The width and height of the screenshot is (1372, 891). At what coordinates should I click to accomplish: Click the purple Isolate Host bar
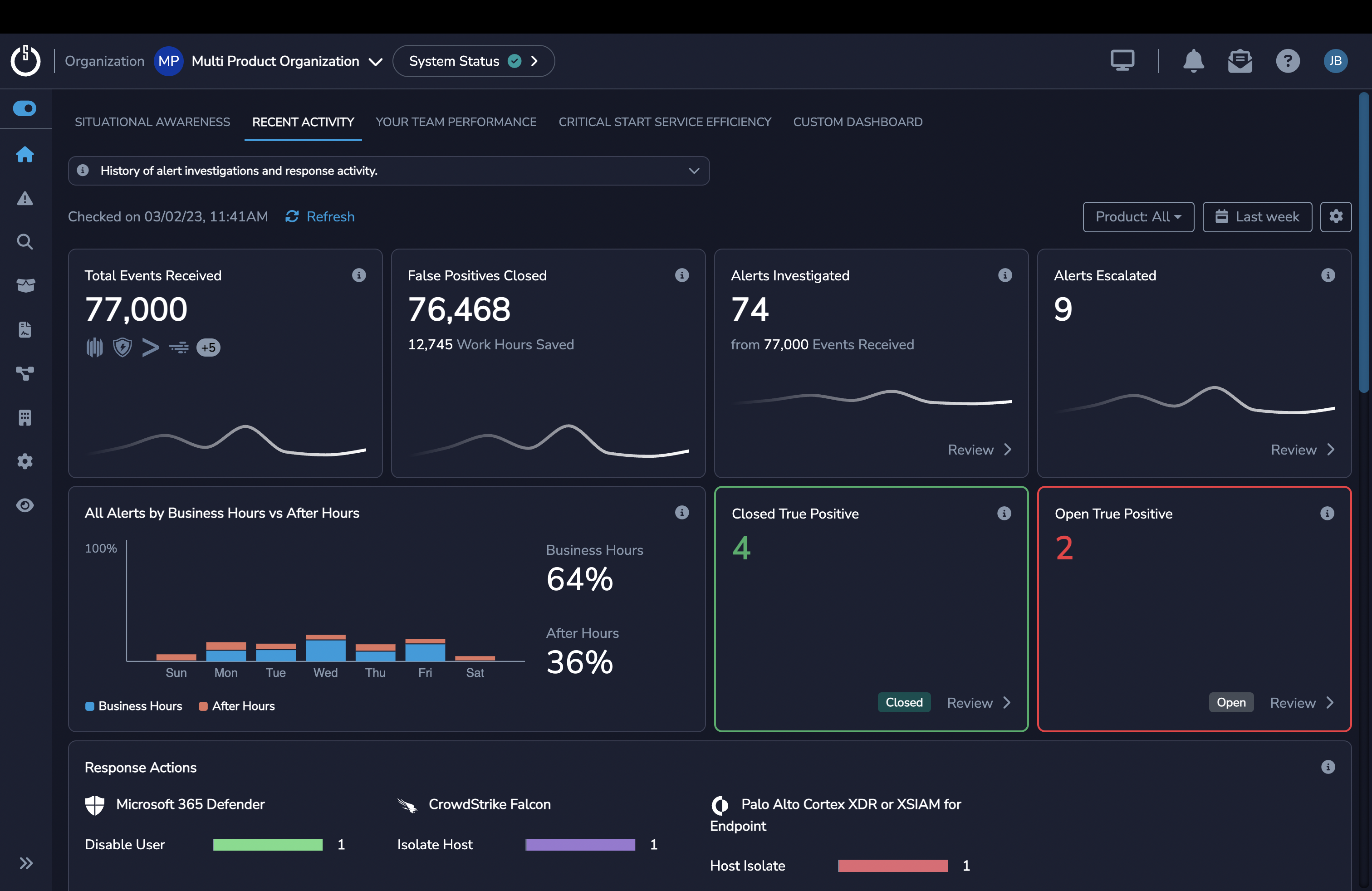click(x=580, y=844)
